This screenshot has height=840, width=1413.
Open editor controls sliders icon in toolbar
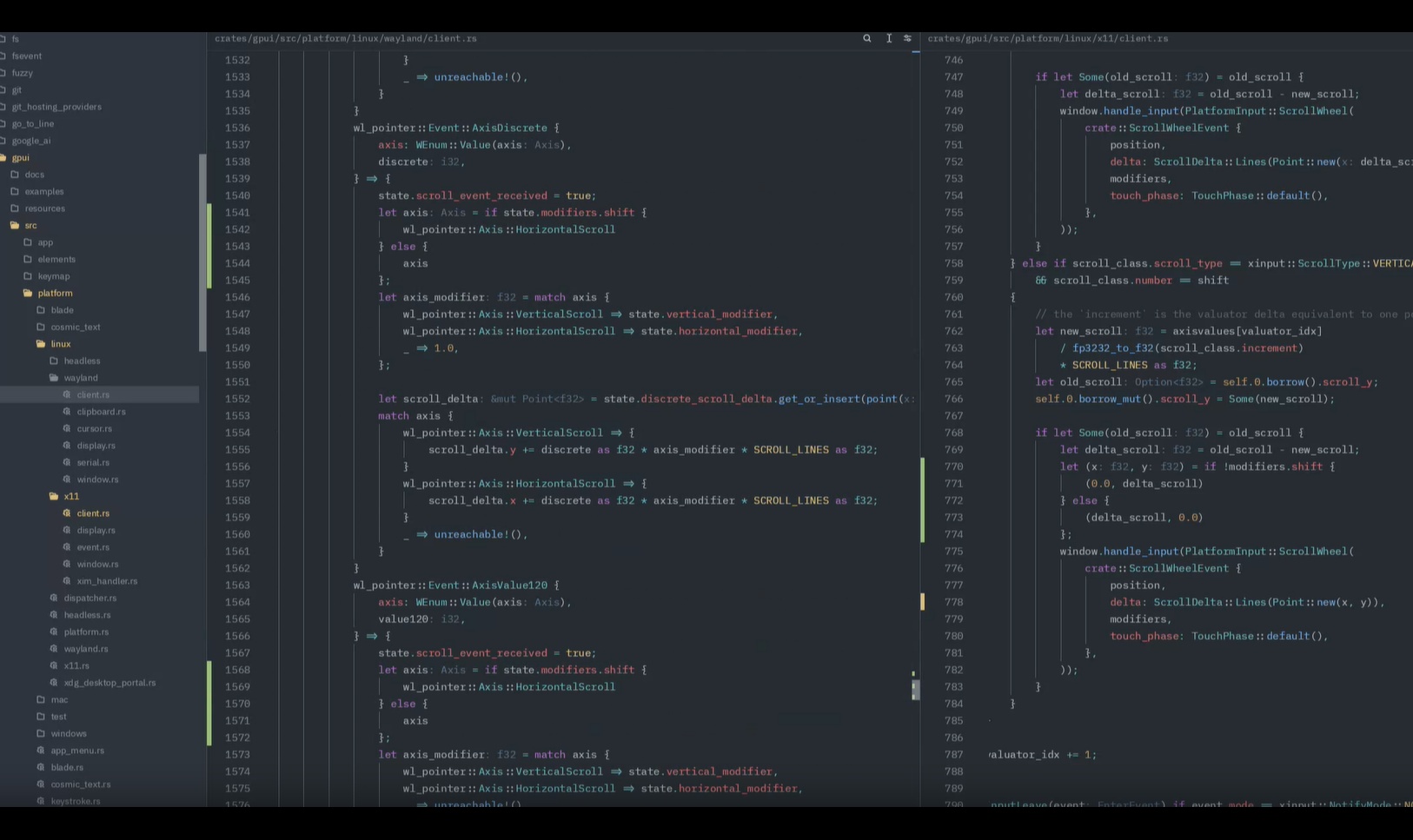907,38
